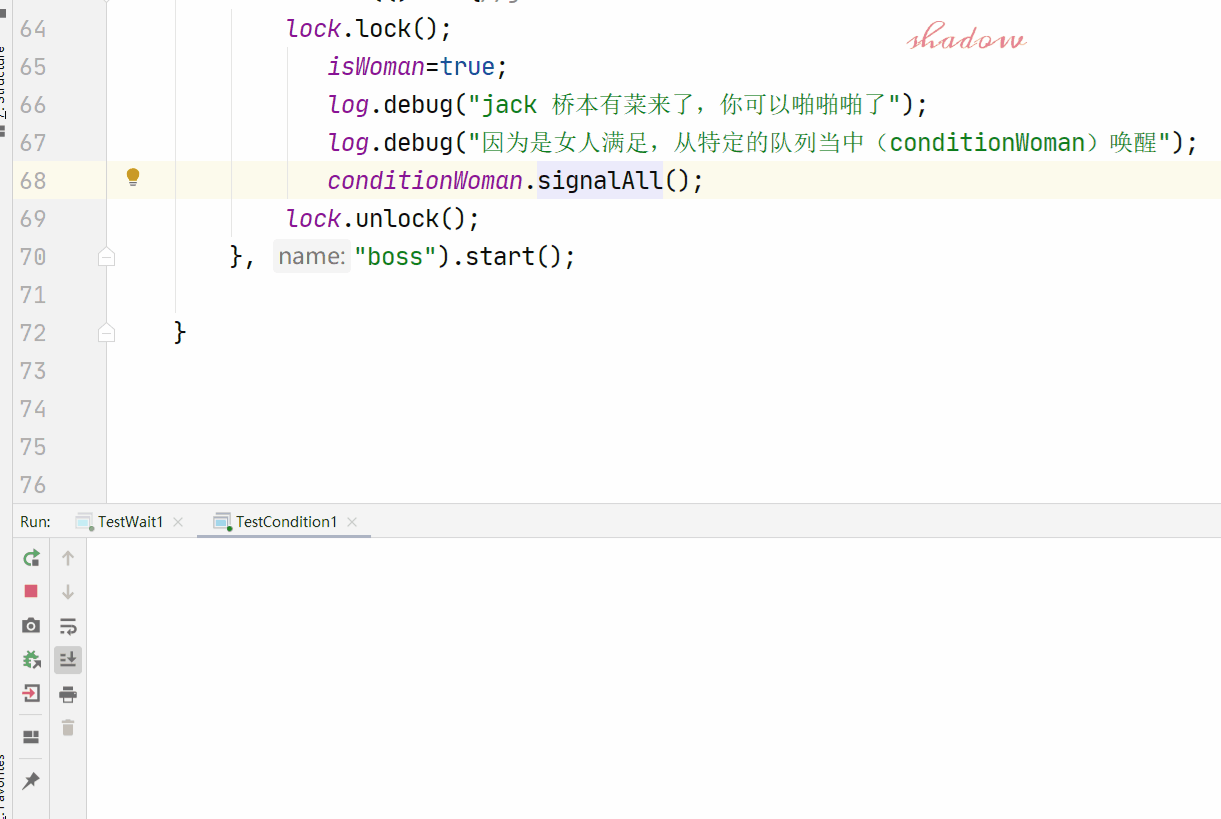The image size is (1221, 819).
Task: Print console output using printer icon
Action: point(68,694)
